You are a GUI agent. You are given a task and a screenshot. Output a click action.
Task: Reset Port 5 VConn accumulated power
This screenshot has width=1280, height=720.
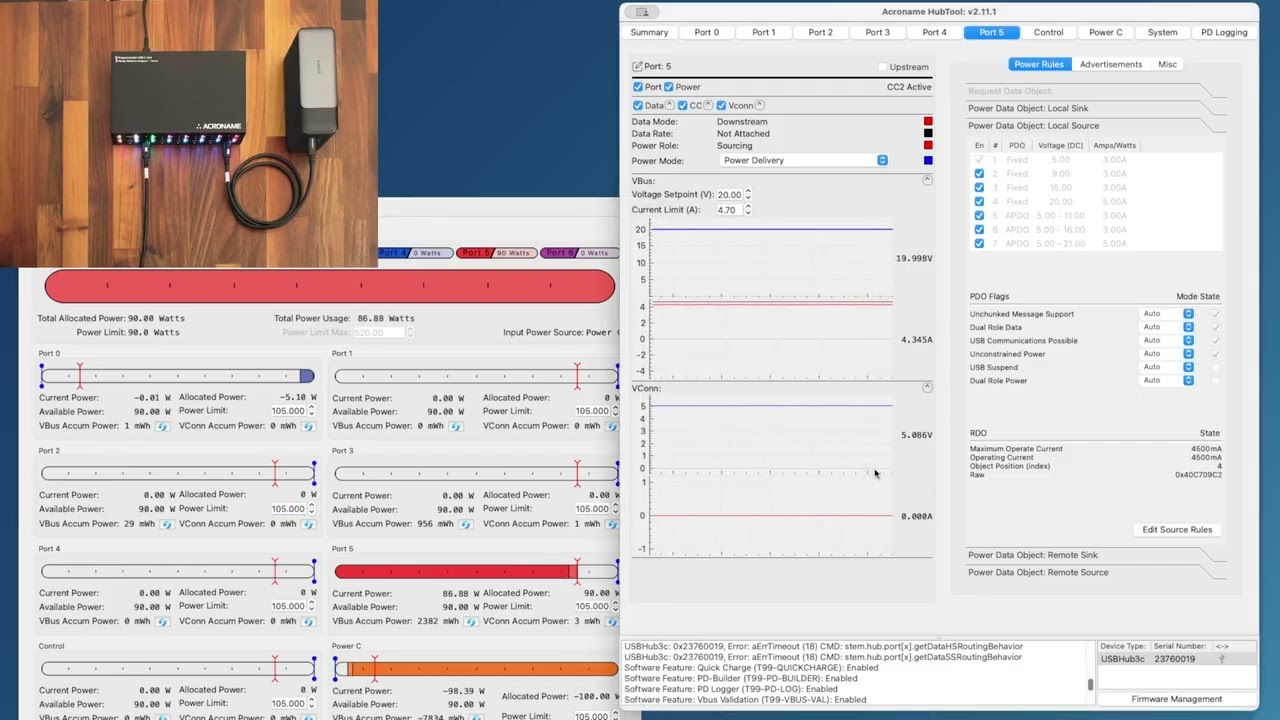coord(612,621)
